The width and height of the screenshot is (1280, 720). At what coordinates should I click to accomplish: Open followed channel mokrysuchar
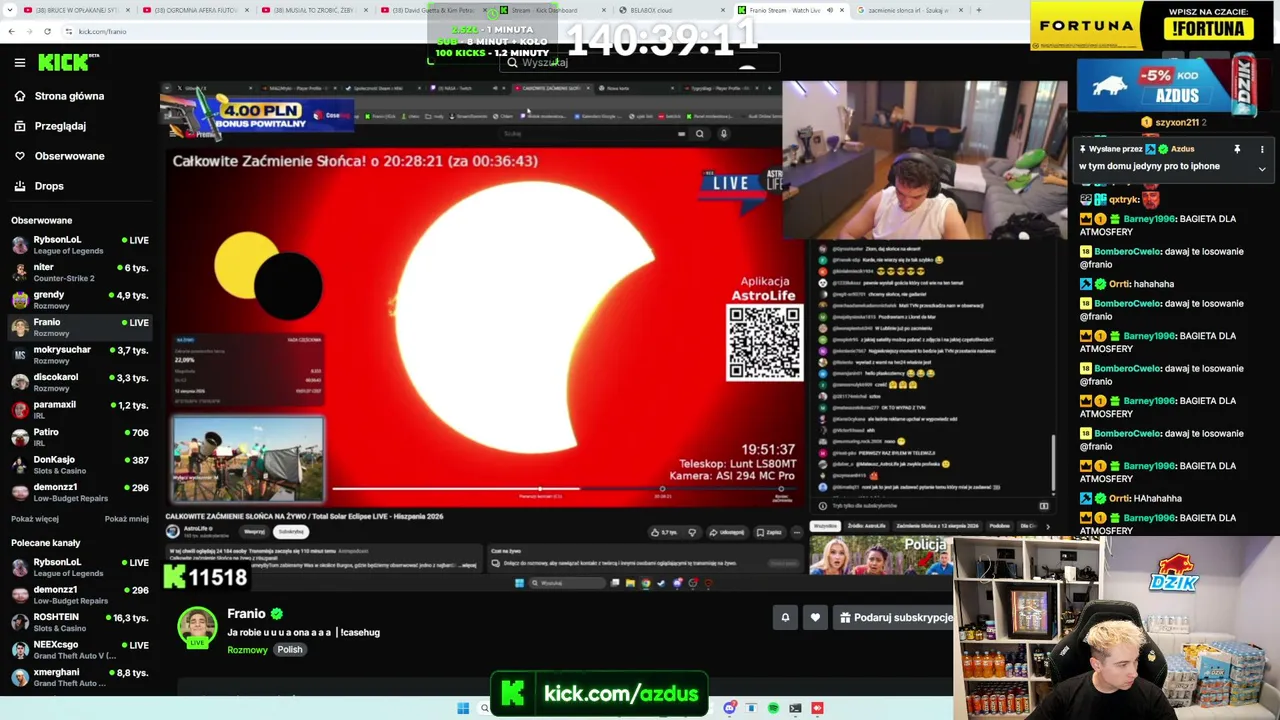tap(80, 355)
